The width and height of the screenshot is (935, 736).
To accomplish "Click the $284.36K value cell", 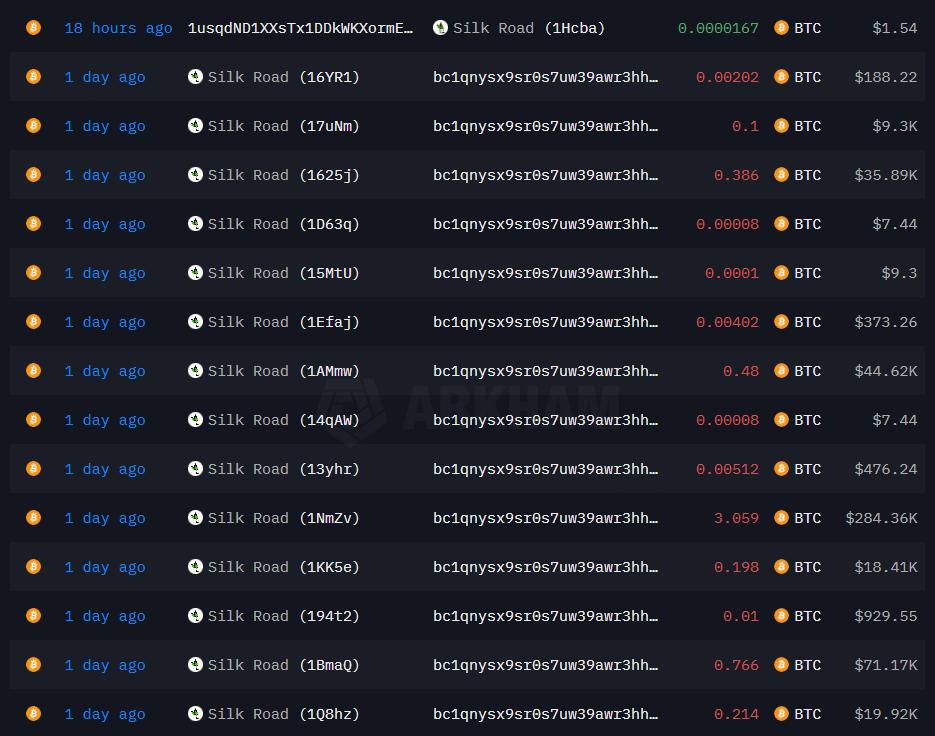I will coord(881,518).
